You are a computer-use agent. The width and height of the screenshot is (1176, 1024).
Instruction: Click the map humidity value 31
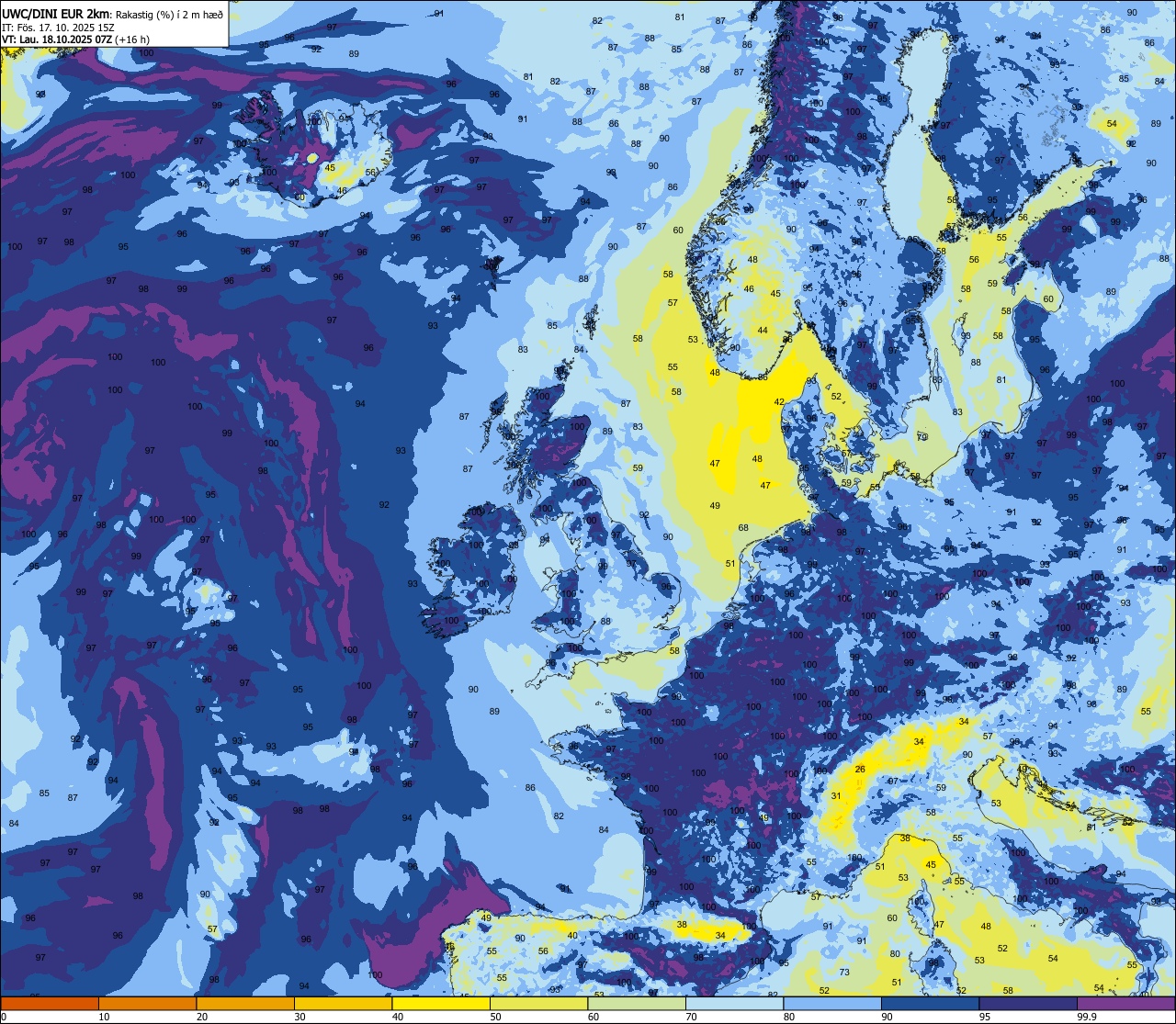click(x=836, y=796)
